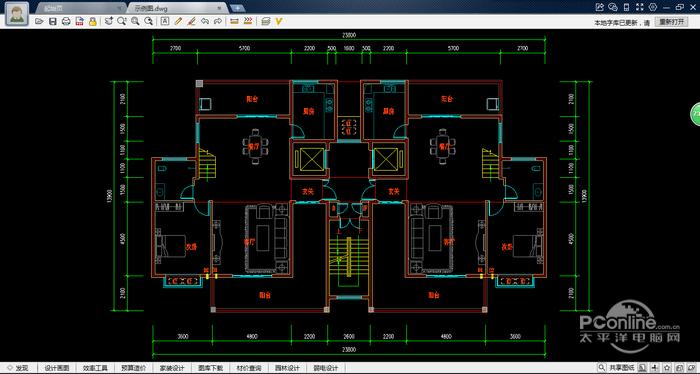Image resolution: width=700 pixels, height=374 pixels.
Task: Open a drawing file with the folder icon
Action: click(39, 21)
